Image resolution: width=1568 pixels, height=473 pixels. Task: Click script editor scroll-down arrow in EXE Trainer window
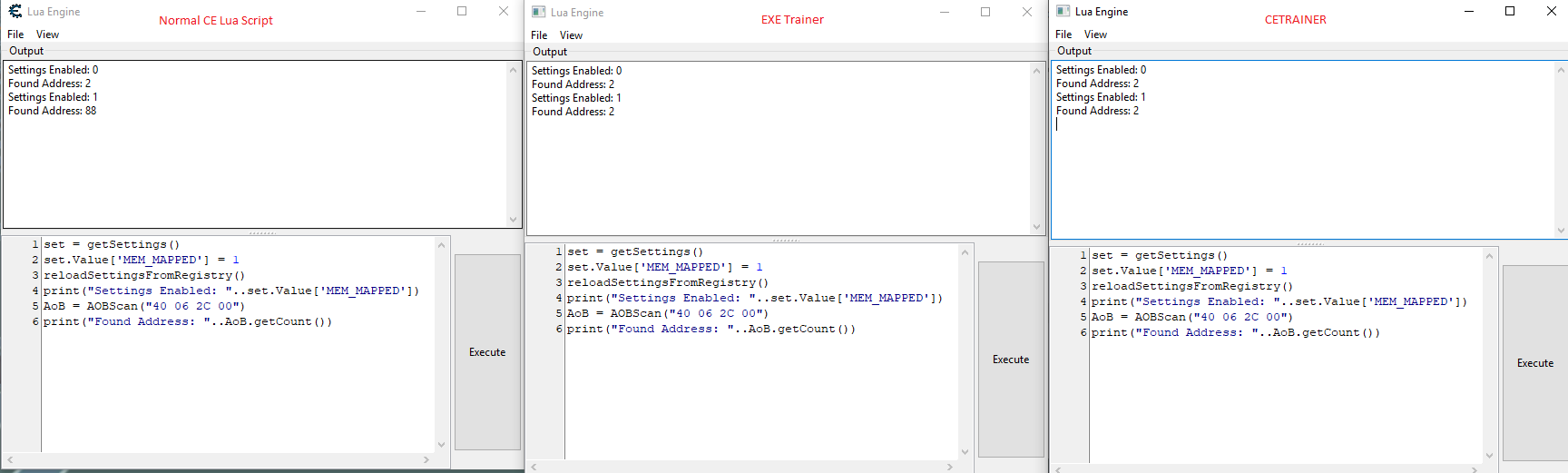pyautogui.click(x=965, y=452)
